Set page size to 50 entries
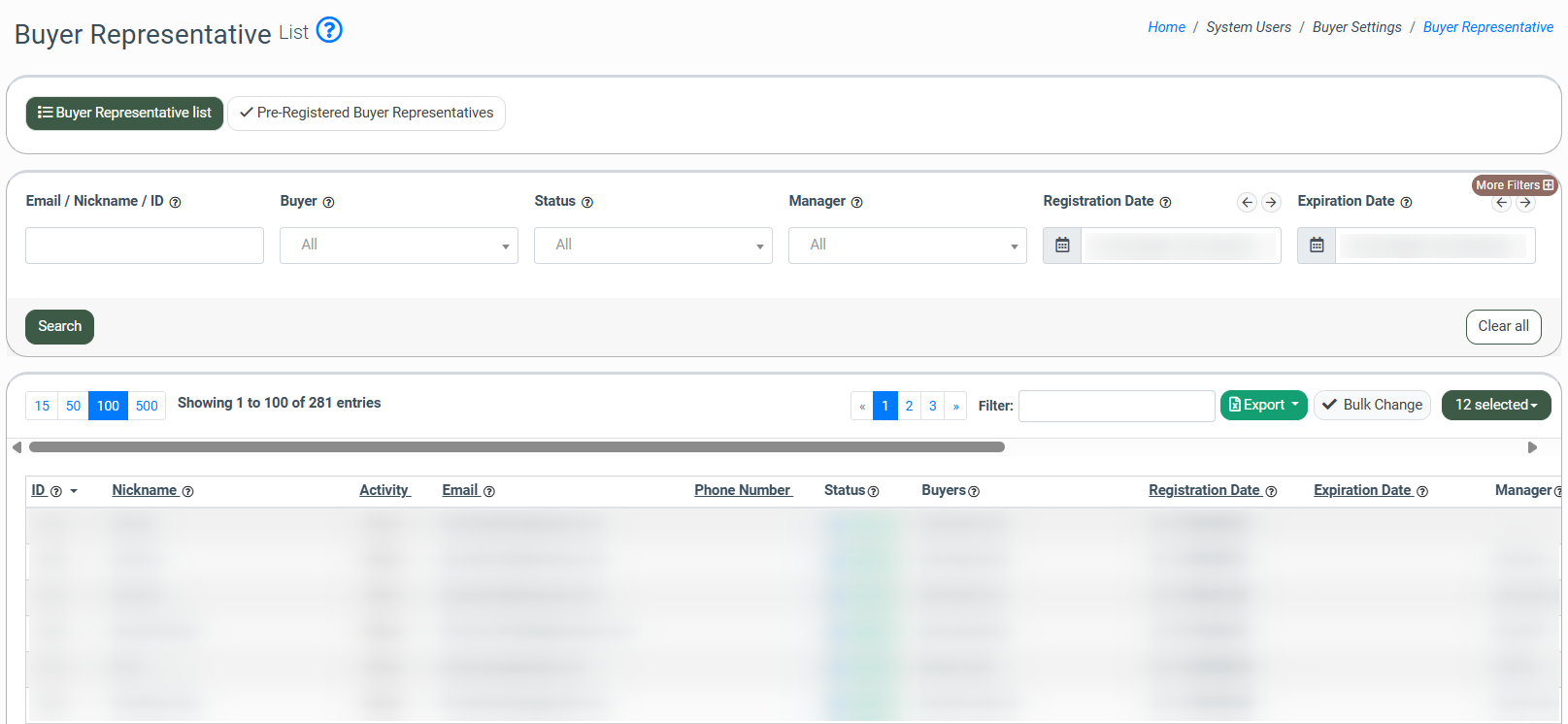The height and width of the screenshot is (724, 1568). [73, 406]
